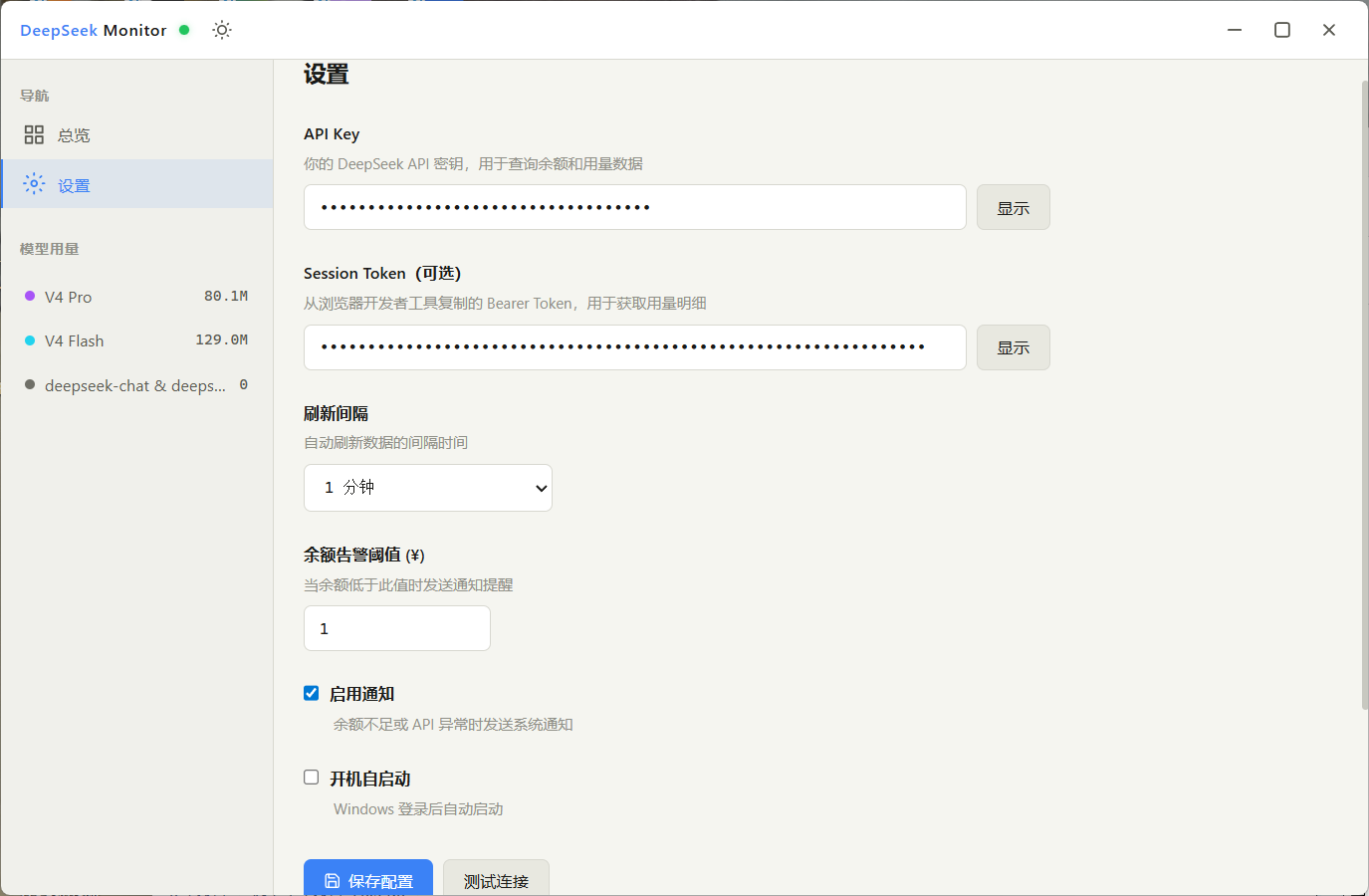Show the API Key value
This screenshot has height=896, width=1369.
click(1014, 207)
